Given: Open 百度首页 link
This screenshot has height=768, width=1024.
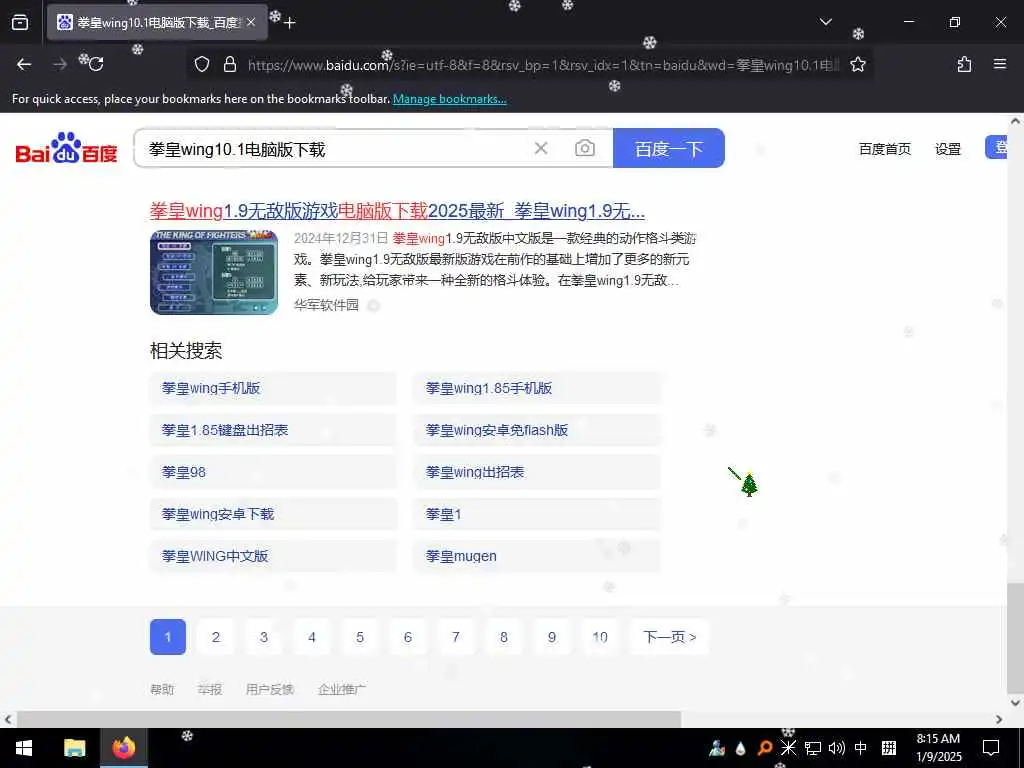Looking at the screenshot, I should (884, 149).
